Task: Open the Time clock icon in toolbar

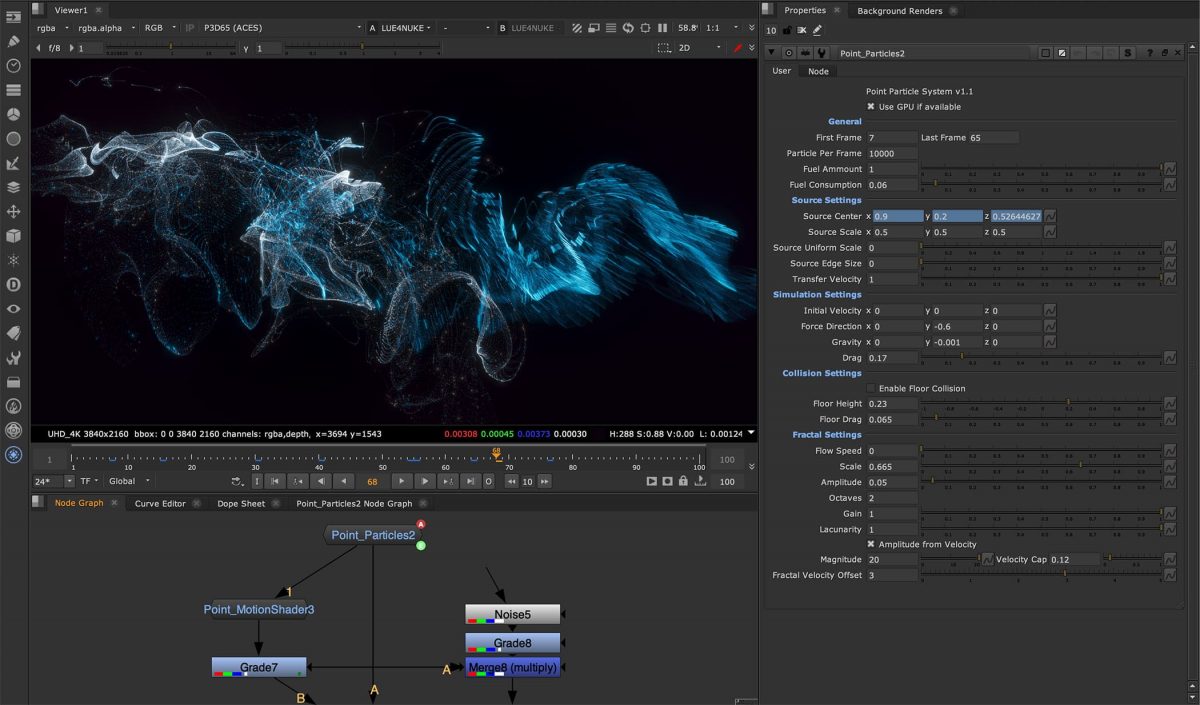Action: point(14,65)
